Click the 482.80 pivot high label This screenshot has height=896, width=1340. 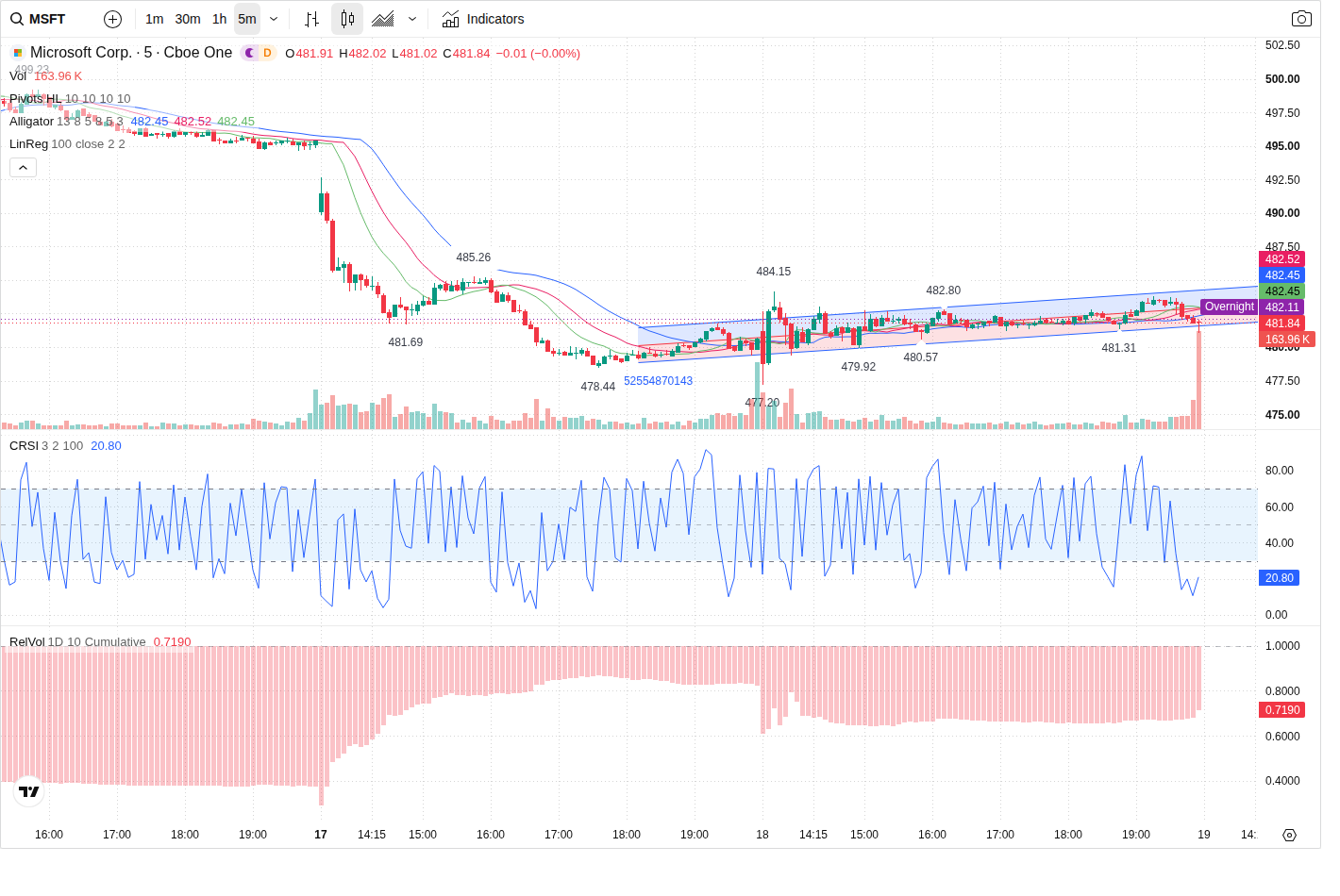(943, 290)
